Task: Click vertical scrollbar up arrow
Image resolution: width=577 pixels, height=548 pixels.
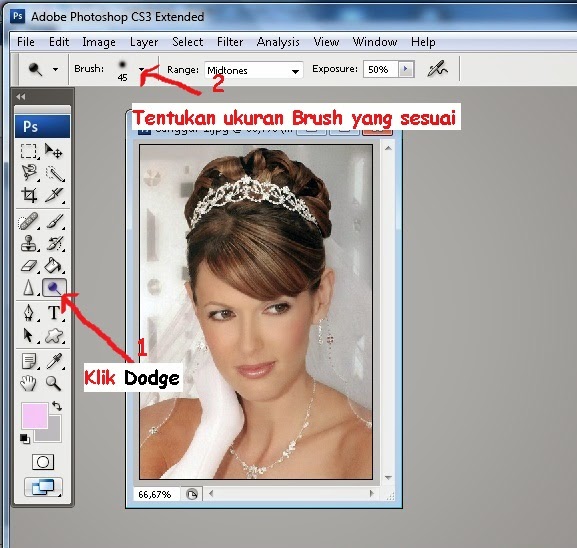Action: [388, 148]
